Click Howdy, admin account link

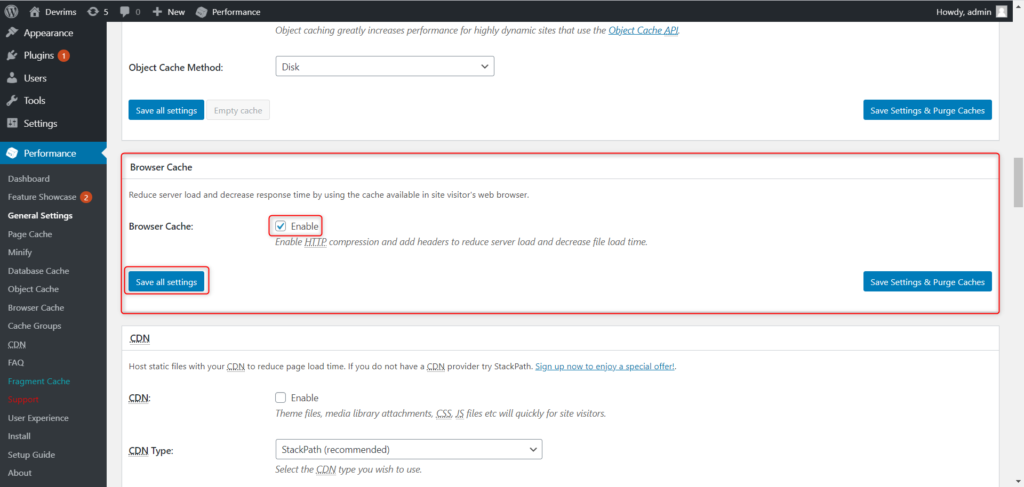point(964,12)
